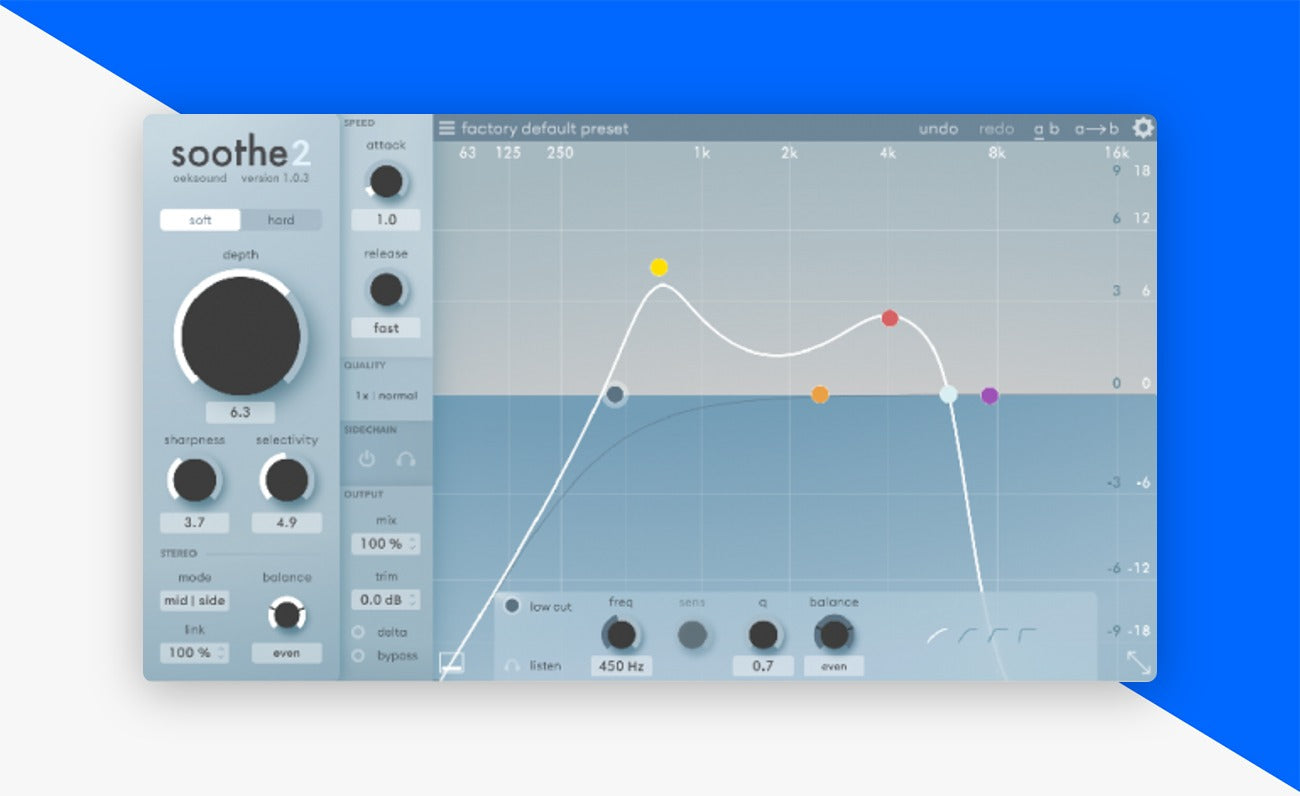
Task: Click the band freq knob
Action: (x=621, y=634)
